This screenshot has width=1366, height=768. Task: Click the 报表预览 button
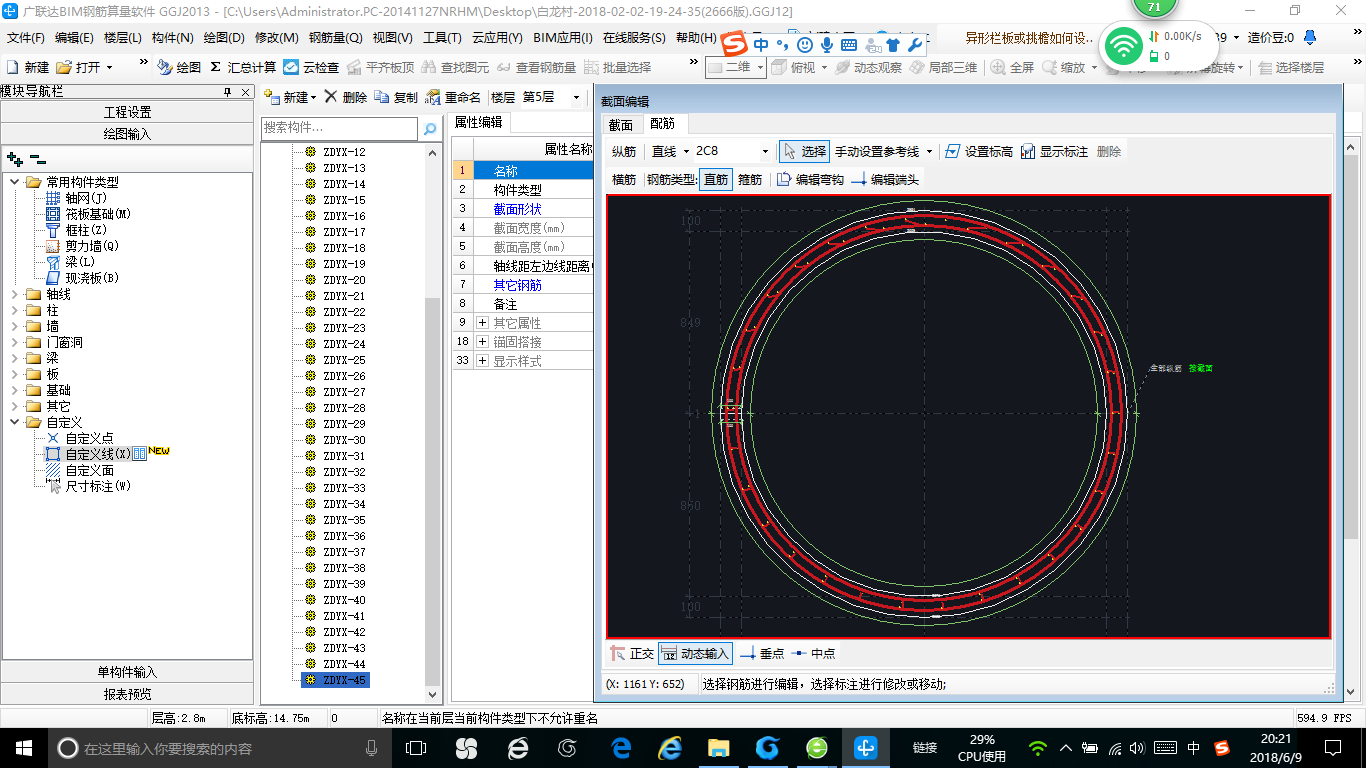[127, 694]
